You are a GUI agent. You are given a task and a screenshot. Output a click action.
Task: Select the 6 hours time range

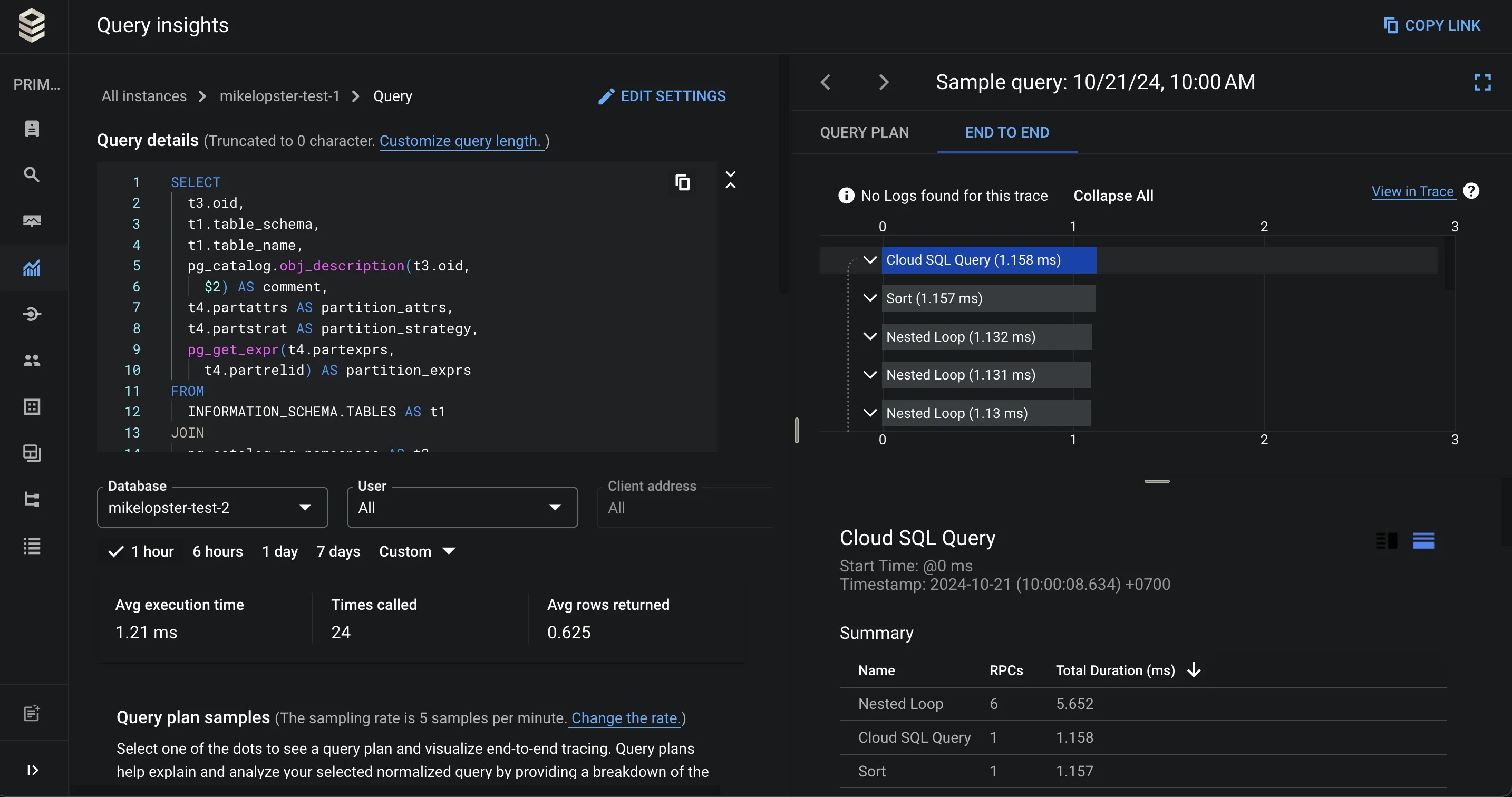click(x=218, y=551)
